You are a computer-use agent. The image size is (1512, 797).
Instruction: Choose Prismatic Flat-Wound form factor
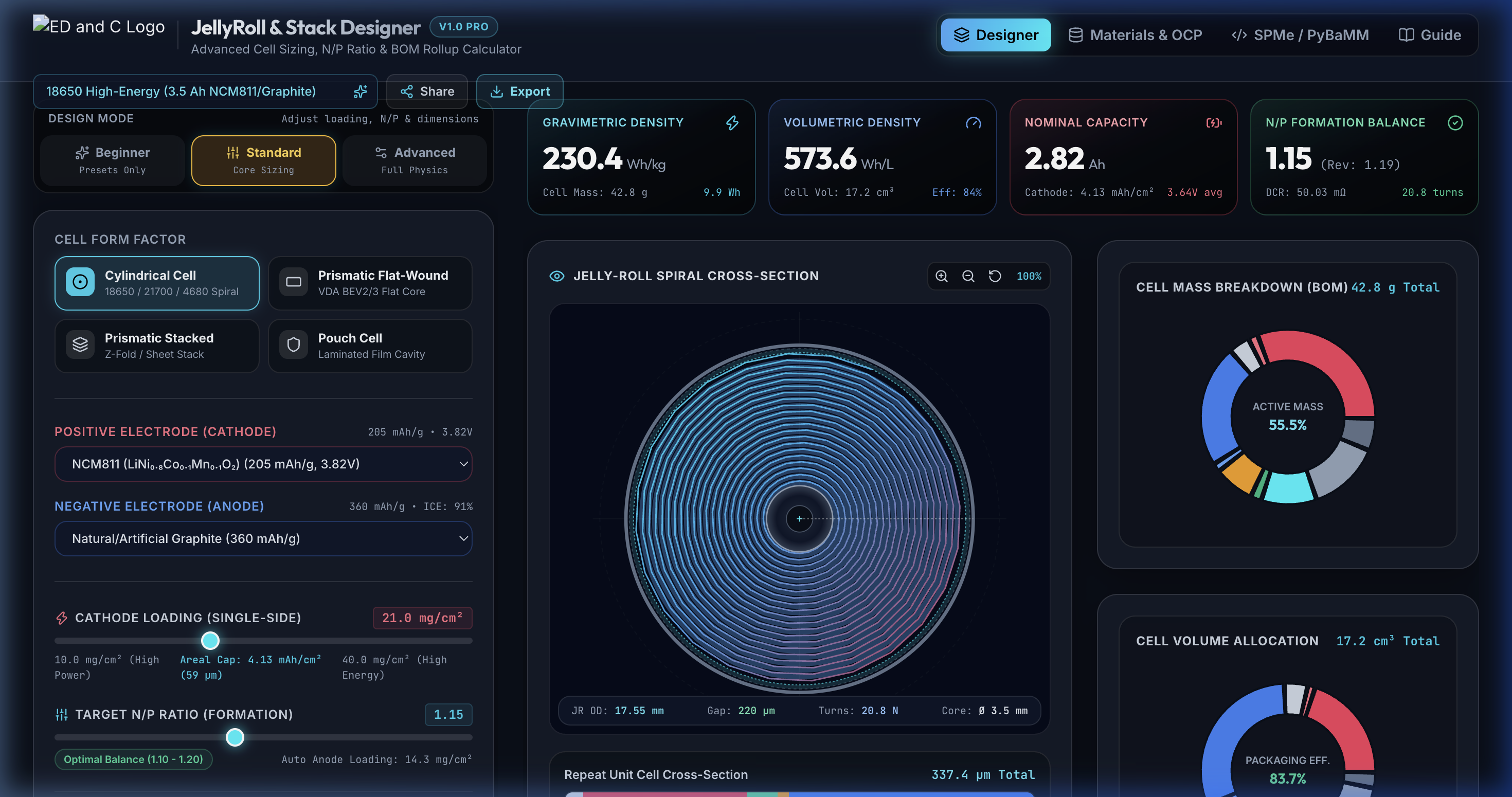coord(370,283)
